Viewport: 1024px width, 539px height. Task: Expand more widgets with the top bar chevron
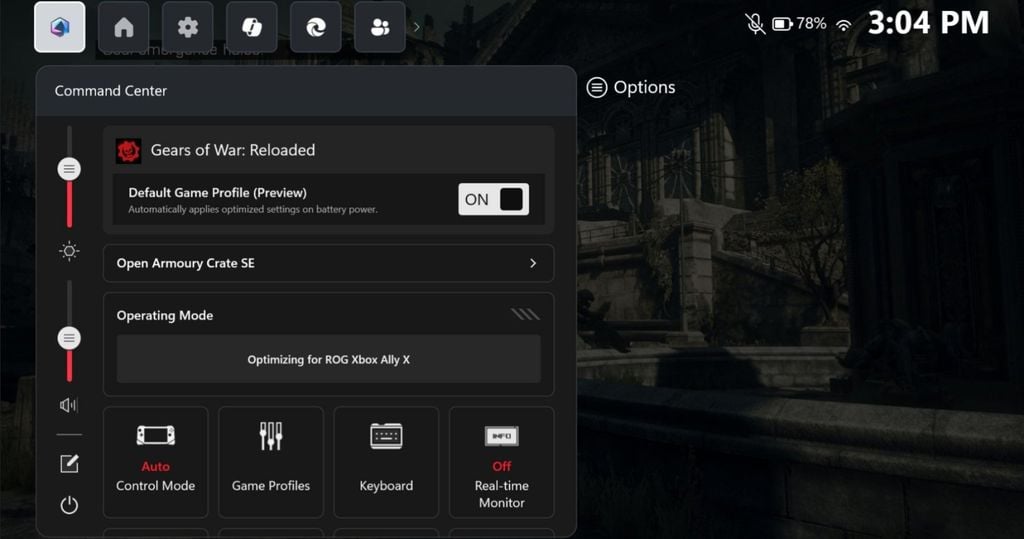[x=417, y=28]
